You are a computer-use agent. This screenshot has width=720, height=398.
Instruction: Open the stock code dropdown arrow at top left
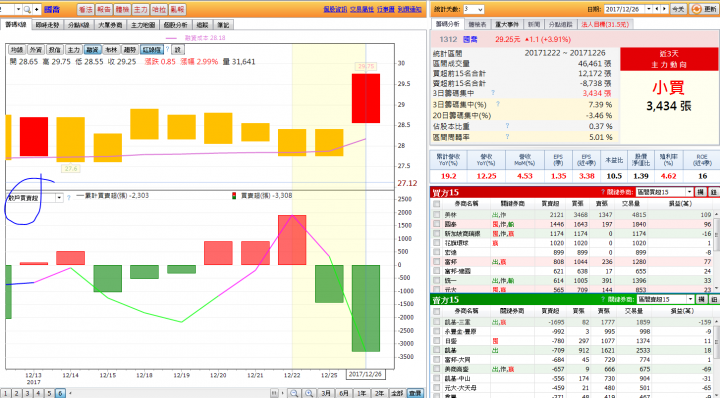[18, 9]
